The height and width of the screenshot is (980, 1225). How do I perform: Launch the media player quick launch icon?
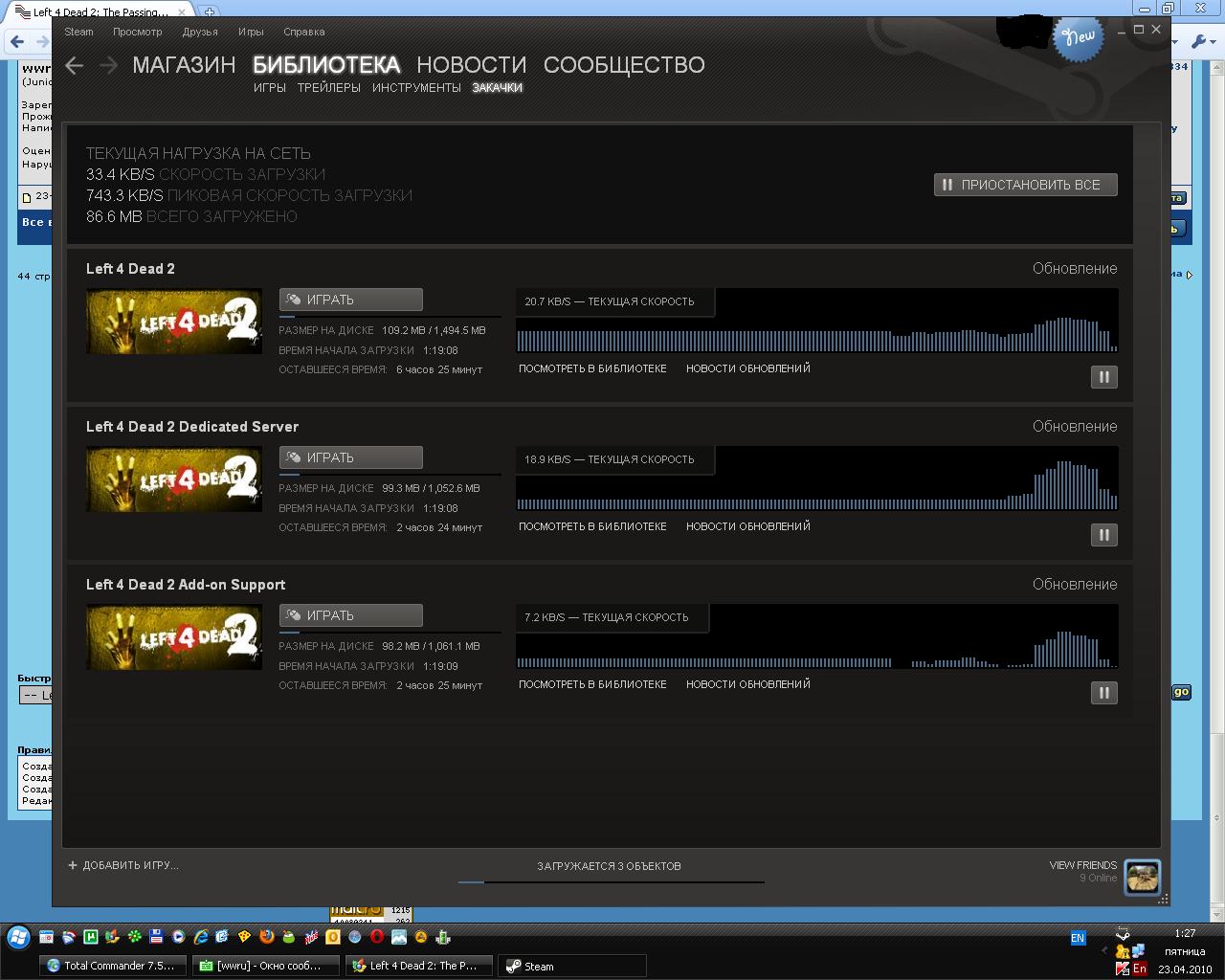click(179, 937)
